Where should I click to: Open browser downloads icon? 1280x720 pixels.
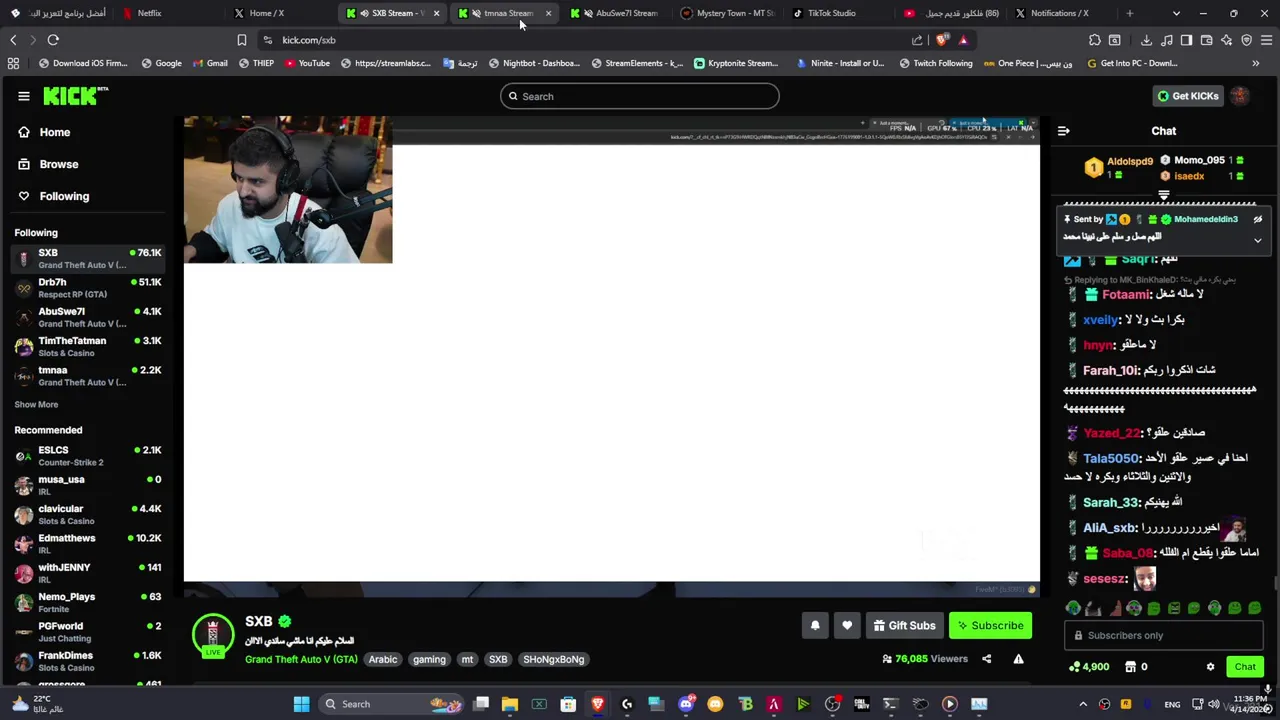point(1146,40)
